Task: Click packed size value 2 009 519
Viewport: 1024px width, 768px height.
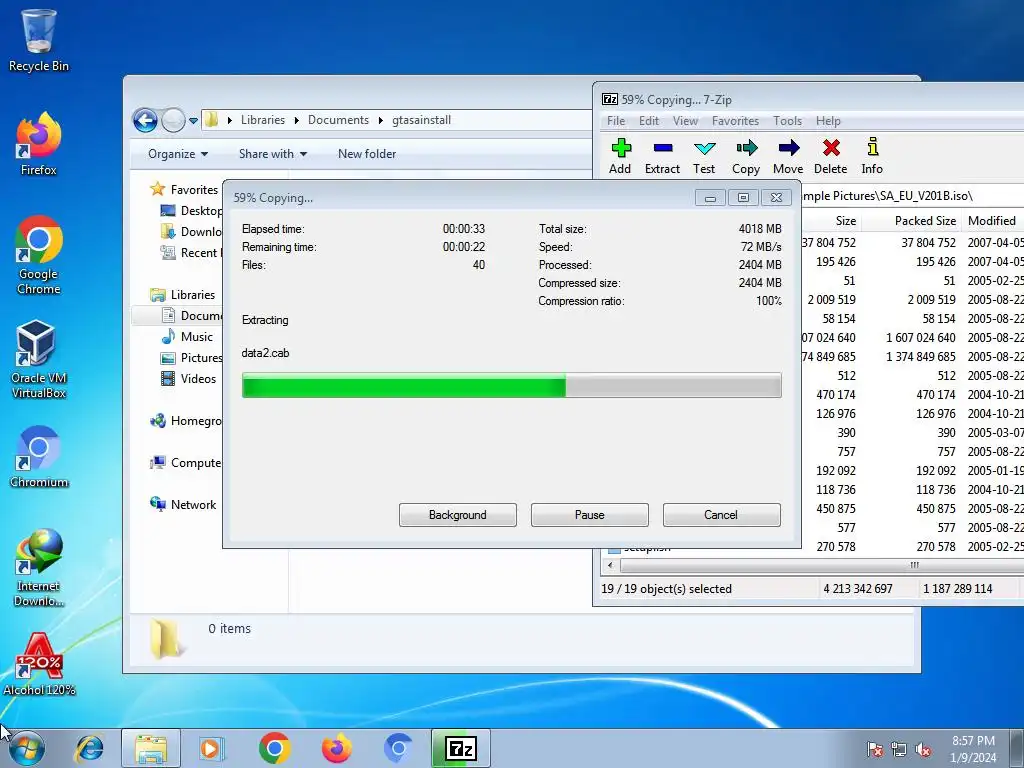Action: 932,300
